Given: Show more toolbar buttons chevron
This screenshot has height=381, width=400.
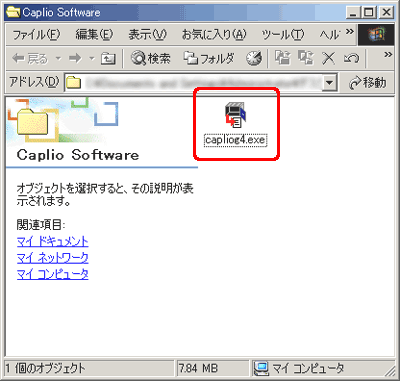Looking at the screenshot, I should (x=388, y=54).
